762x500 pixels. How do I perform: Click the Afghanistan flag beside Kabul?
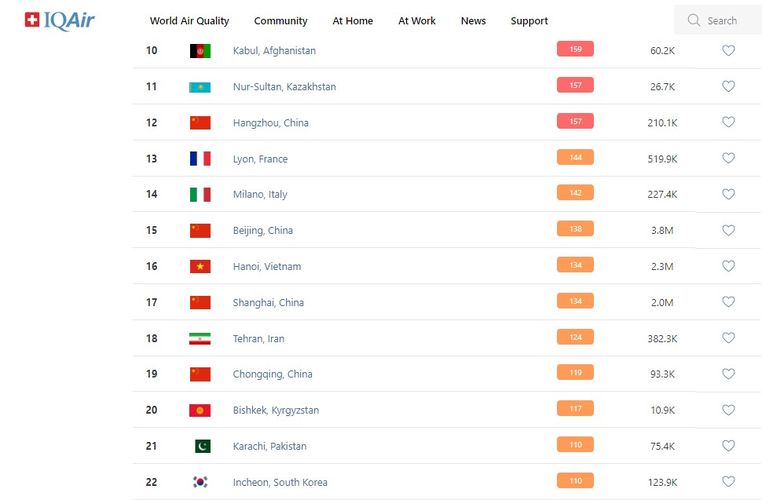200,51
